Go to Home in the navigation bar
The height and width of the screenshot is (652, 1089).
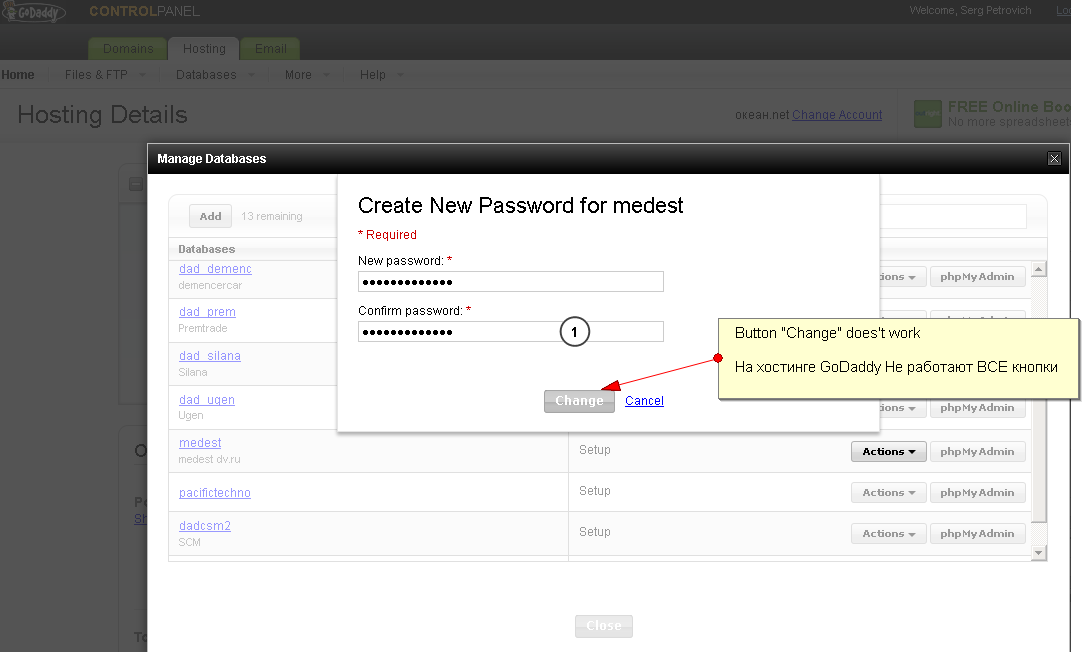[17, 74]
